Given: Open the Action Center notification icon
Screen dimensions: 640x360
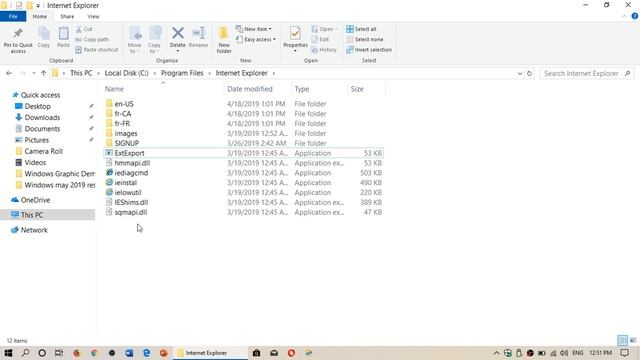Looking at the screenshot, I should pyautogui.click(x=625, y=353).
